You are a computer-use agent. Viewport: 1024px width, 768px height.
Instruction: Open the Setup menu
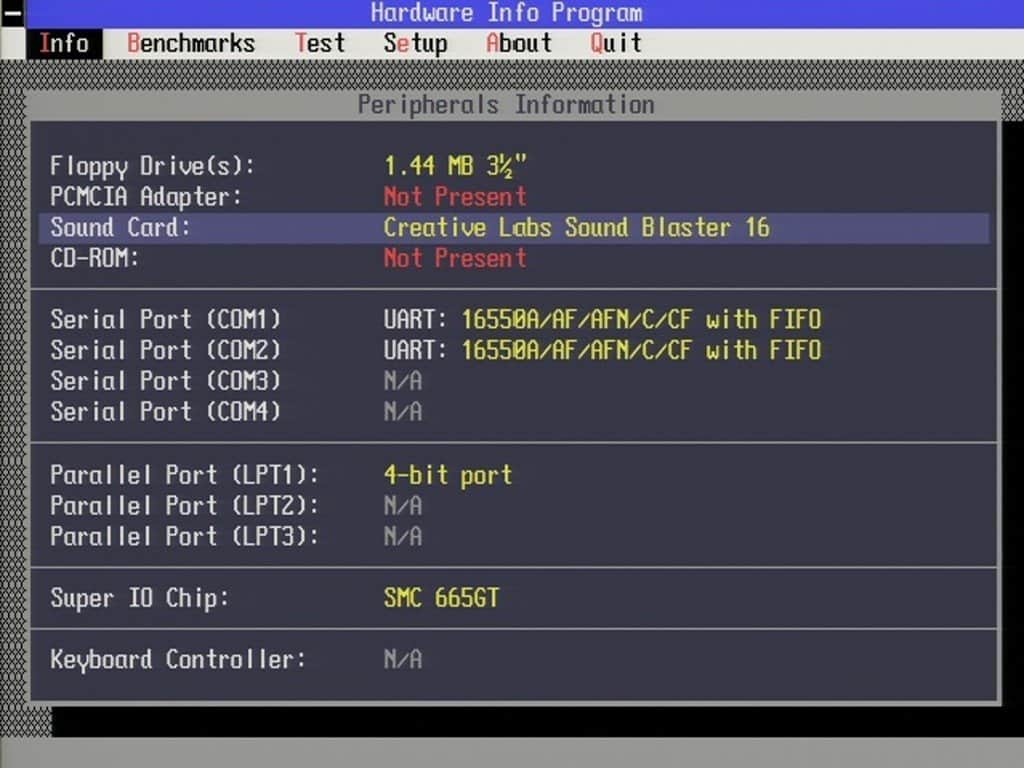pyautogui.click(x=415, y=44)
